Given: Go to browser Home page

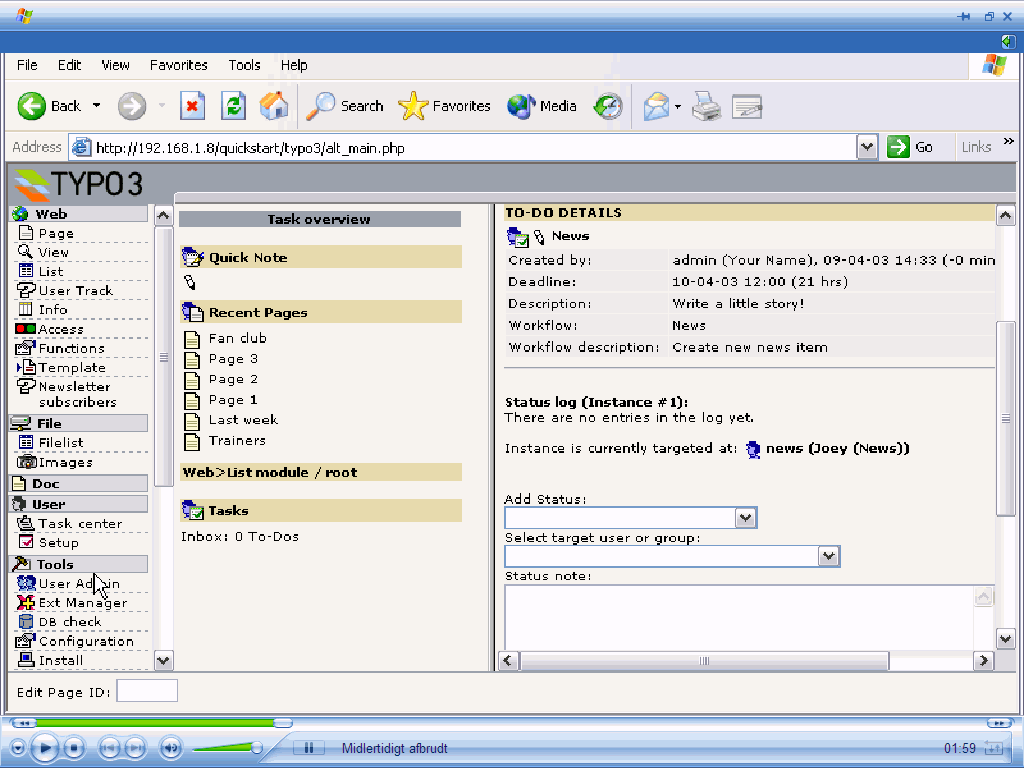Looking at the screenshot, I should [x=274, y=106].
